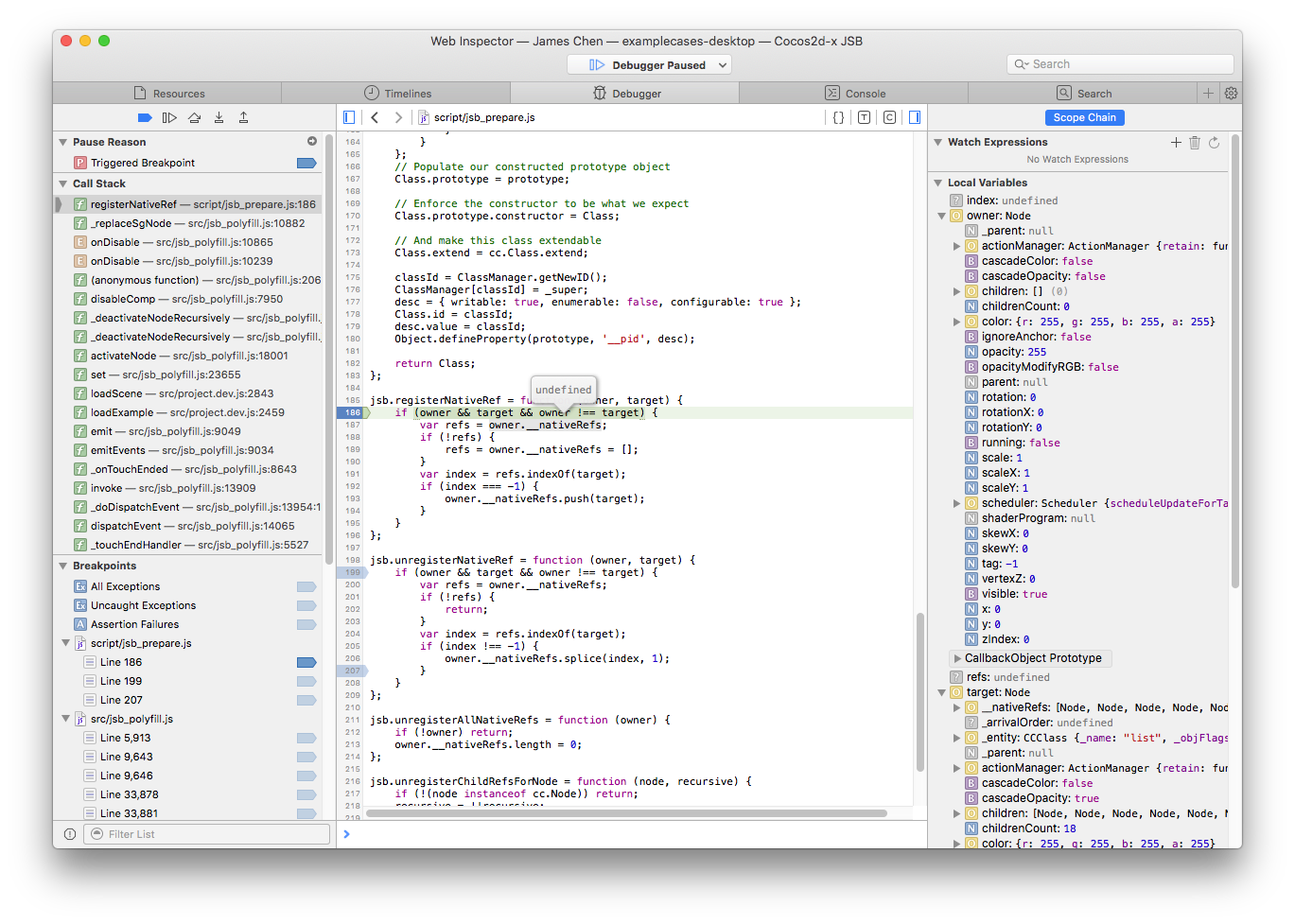Click the code editor horizontal scrollbar
The image size is (1295, 924).
626,813
